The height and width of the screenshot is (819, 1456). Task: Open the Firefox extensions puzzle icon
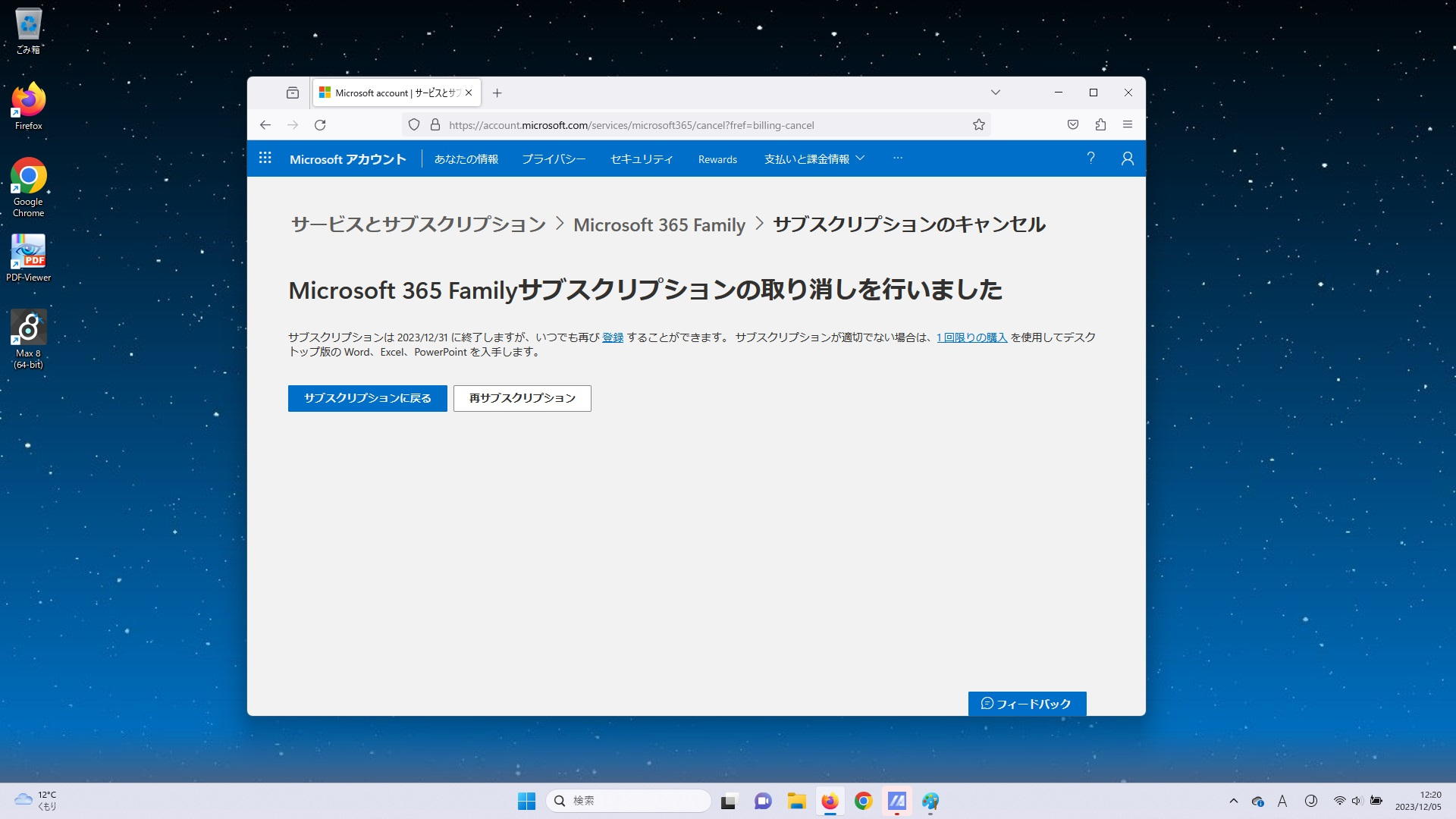pyautogui.click(x=1100, y=125)
